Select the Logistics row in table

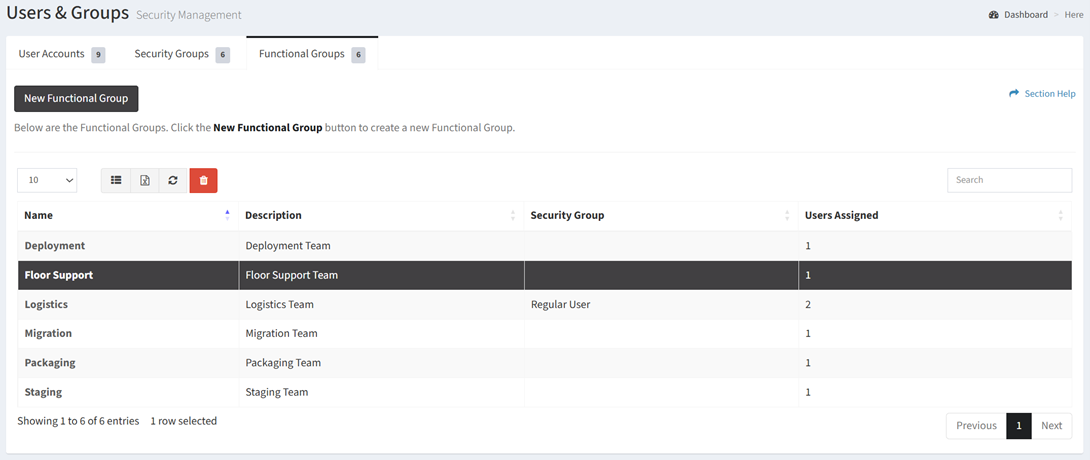[x=544, y=304]
